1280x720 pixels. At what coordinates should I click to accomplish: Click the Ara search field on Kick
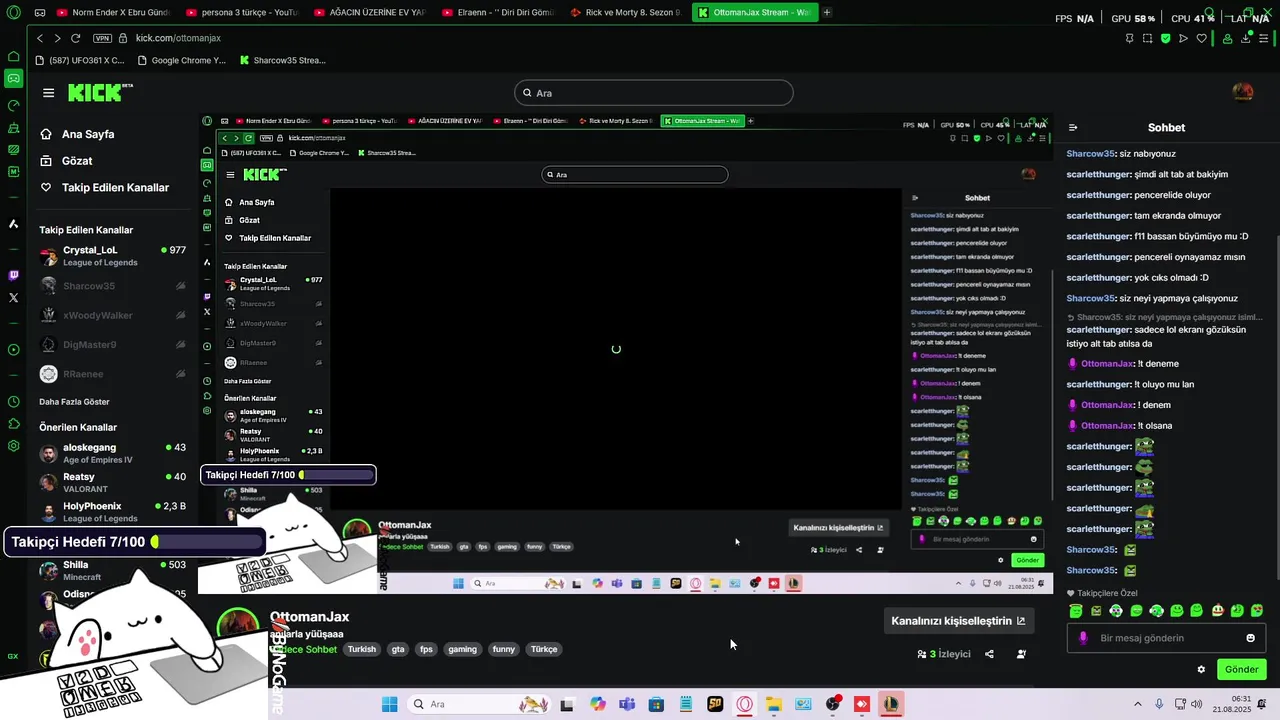tap(654, 93)
